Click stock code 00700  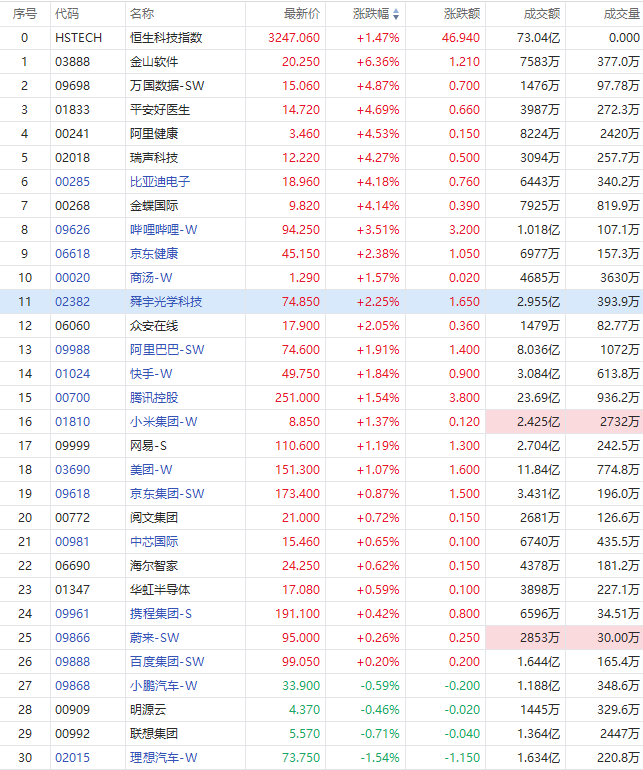pyautogui.click(x=72, y=398)
